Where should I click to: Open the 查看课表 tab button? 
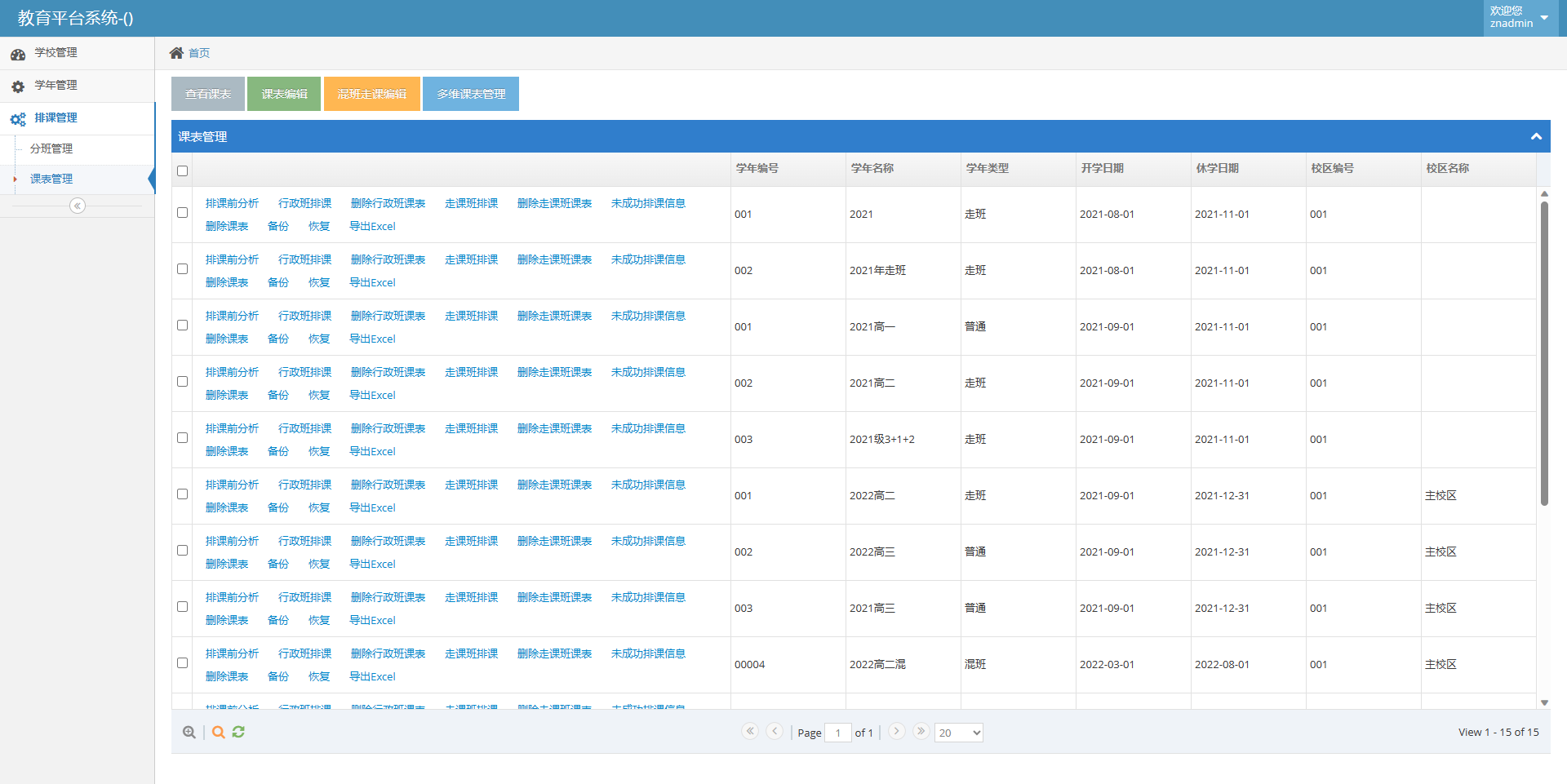tap(208, 94)
